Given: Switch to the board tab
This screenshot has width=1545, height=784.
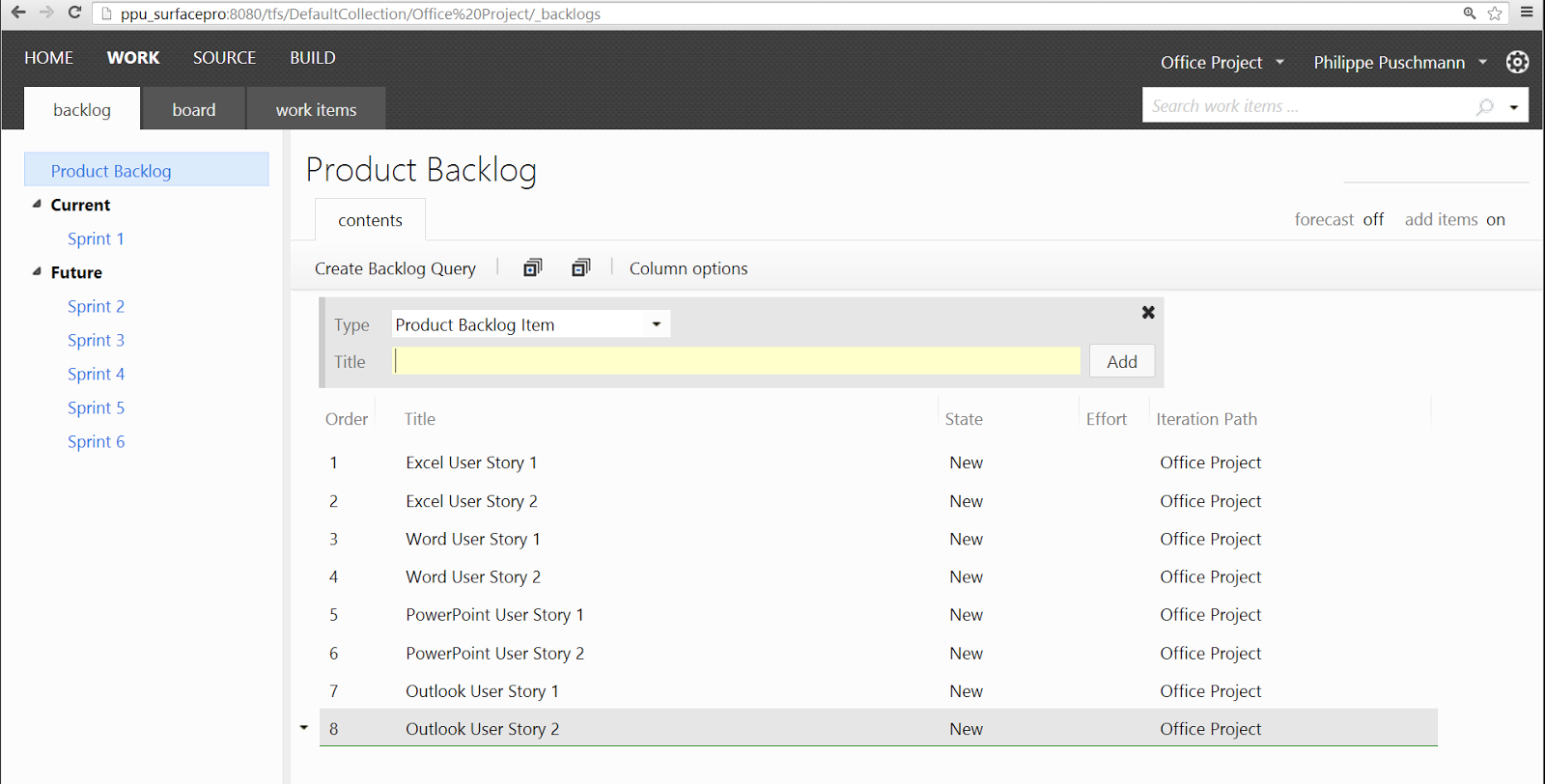Looking at the screenshot, I should tap(193, 110).
